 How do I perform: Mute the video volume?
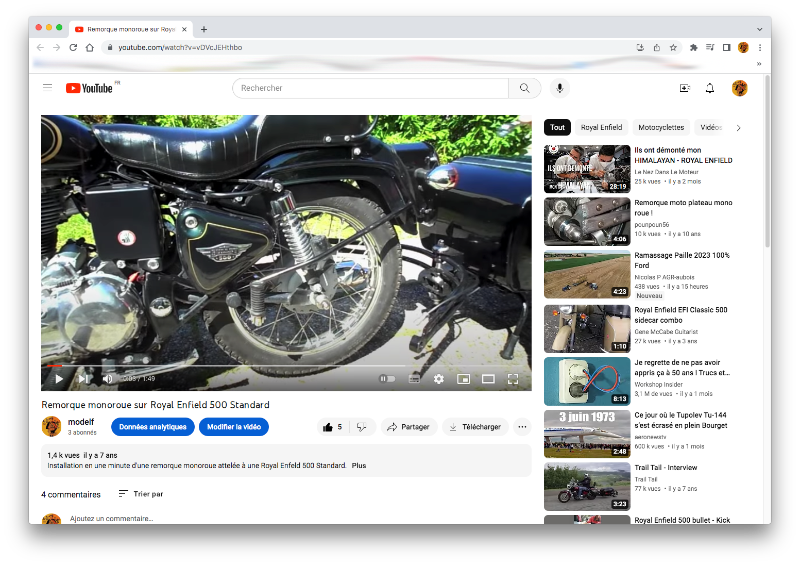[x=108, y=379]
